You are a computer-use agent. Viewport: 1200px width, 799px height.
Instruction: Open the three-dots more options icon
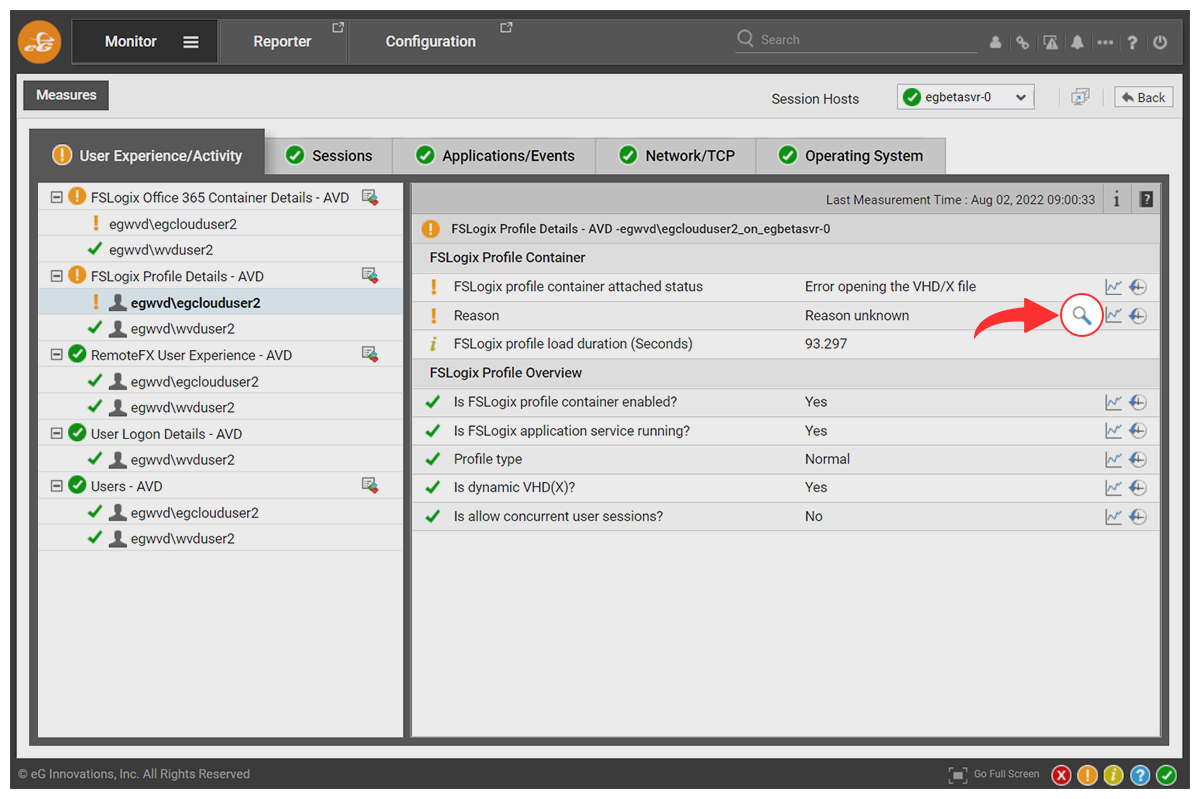[x=1105, y=42]
